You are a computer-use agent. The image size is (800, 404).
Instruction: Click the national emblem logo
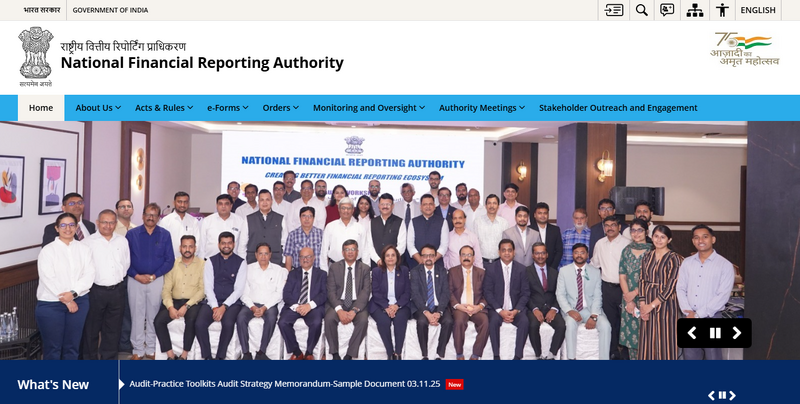(36, 57)
